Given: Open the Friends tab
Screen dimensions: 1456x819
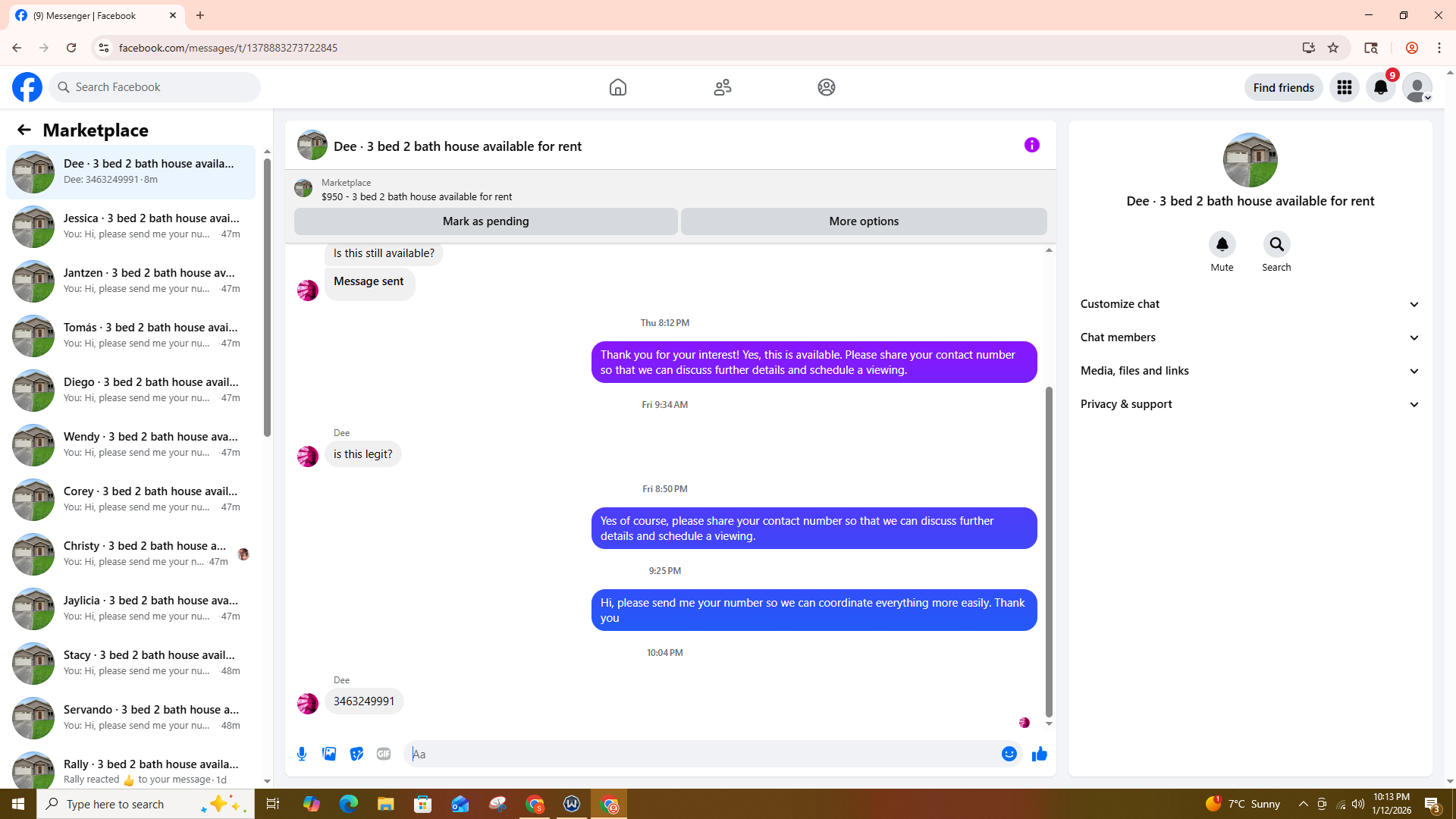Looking at the screenshot, I should click(722, 87).
